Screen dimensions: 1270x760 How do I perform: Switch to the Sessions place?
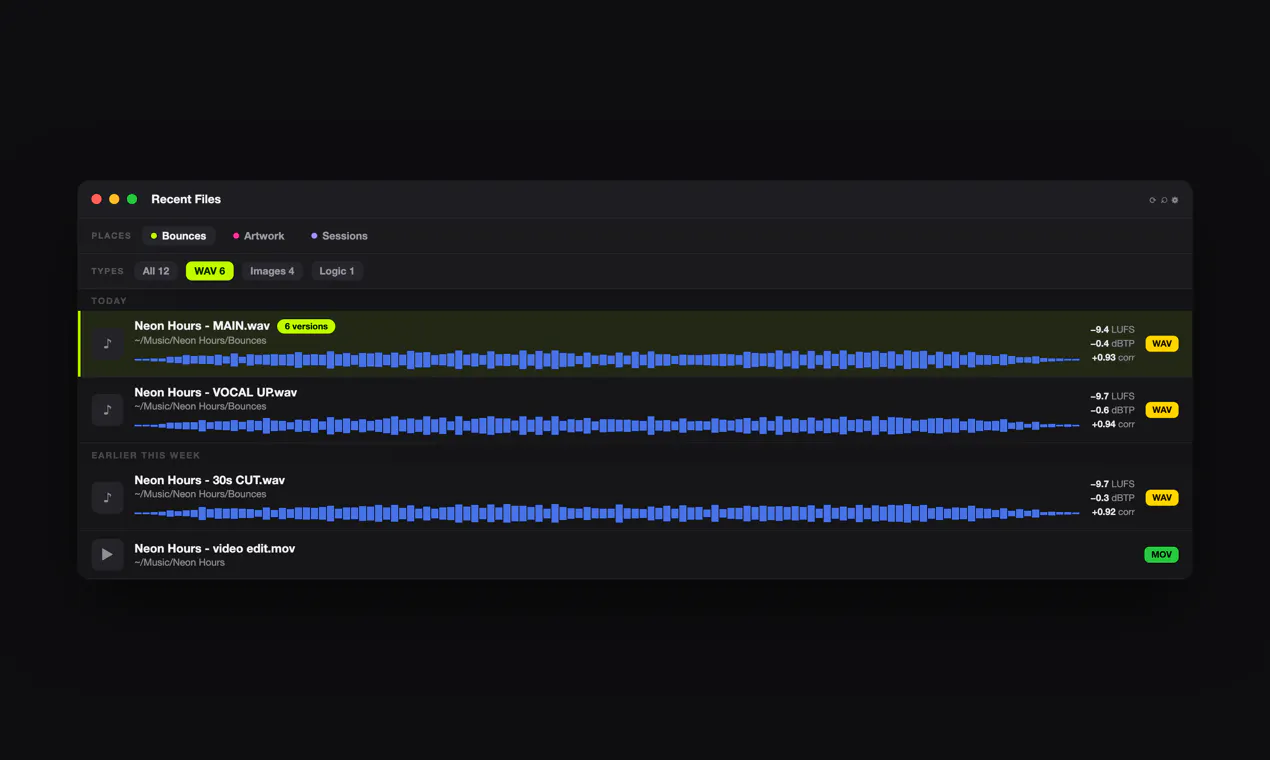339,236
